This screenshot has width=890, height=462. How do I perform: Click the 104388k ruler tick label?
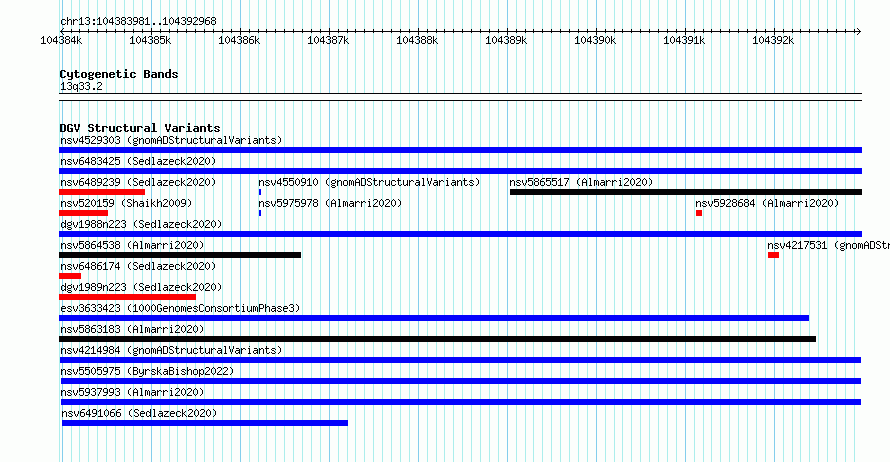[417, 40]
